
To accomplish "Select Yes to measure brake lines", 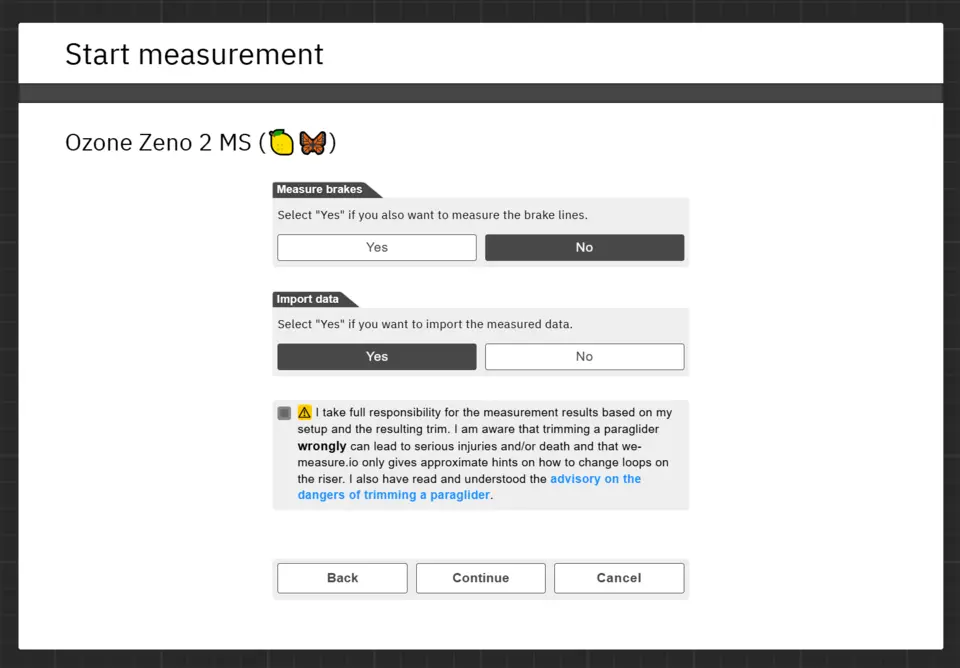I will click(x=377, y=247).
